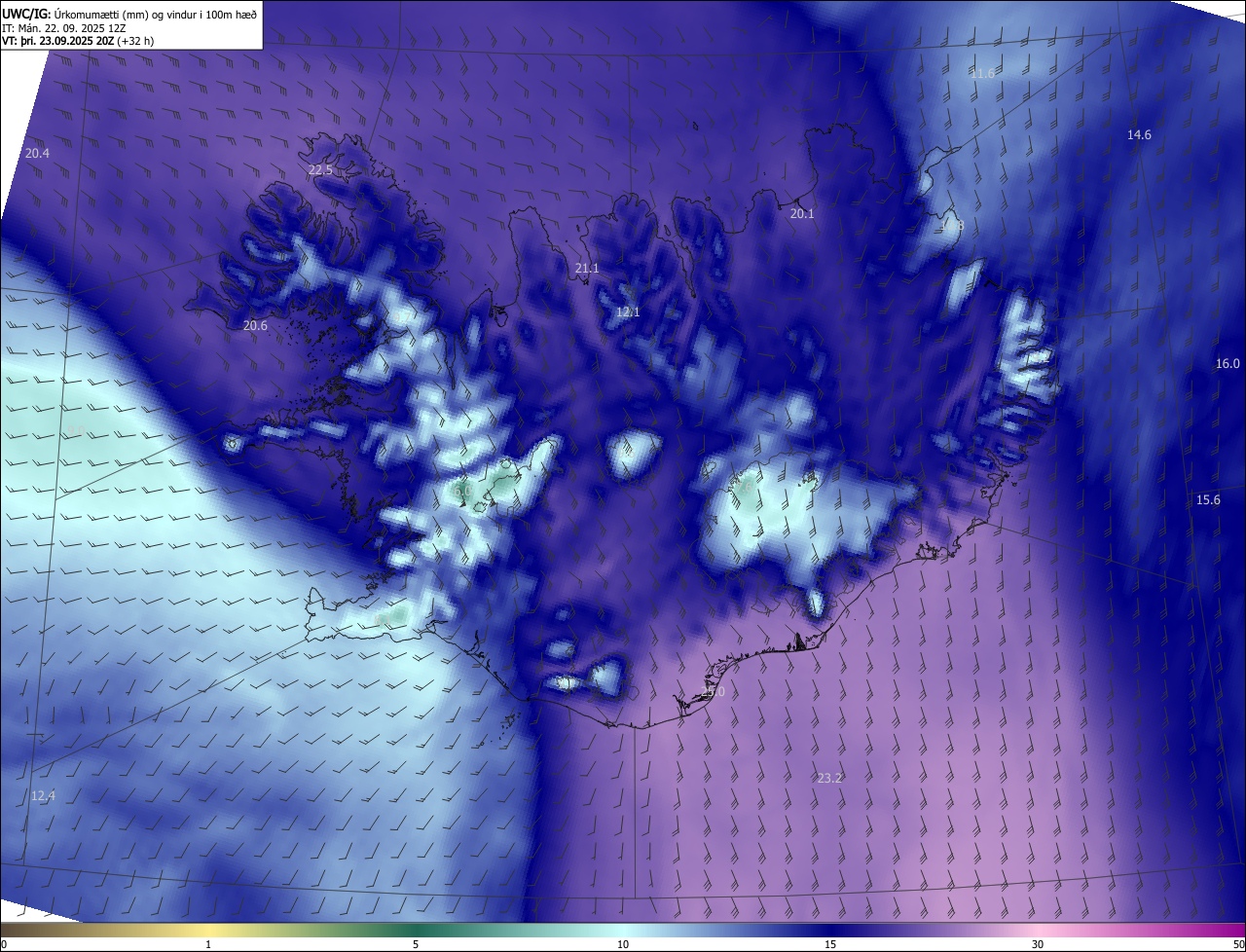The height and width of the screenshot is (952, 1246).
Task: Click the colorbar tick label 15
Action: 830,944
